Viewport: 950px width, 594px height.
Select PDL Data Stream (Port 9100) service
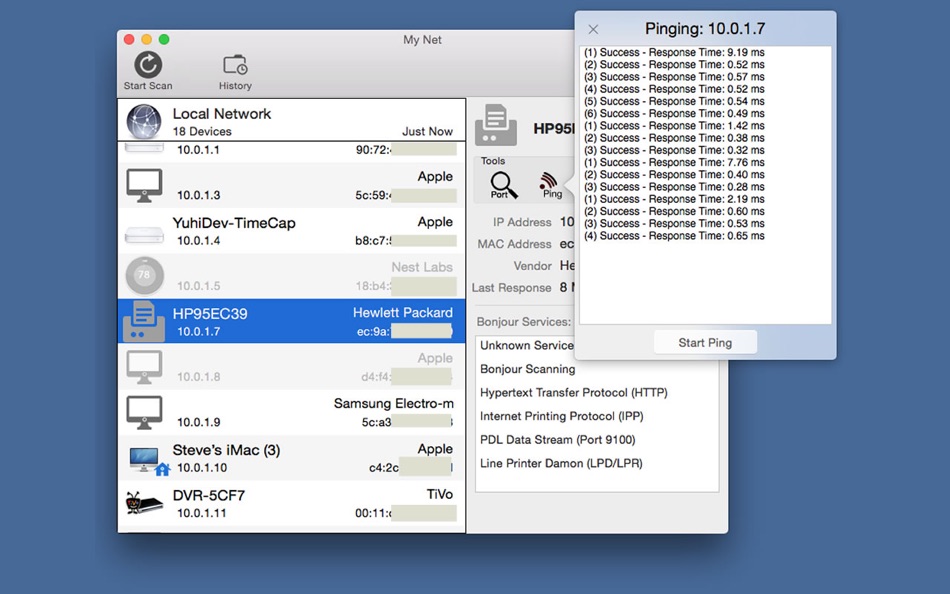[x=557, y=440]
